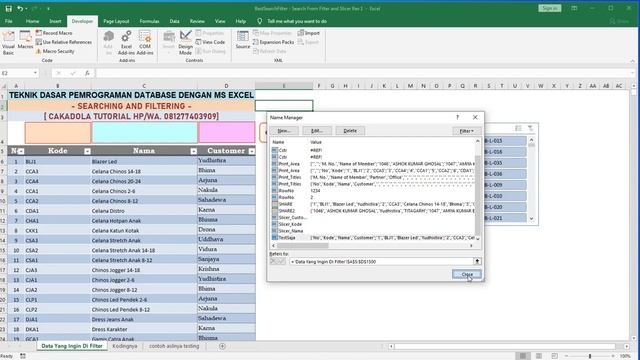
Task: Click the zoom slider in status bar
Action: [x=589, y=356]
